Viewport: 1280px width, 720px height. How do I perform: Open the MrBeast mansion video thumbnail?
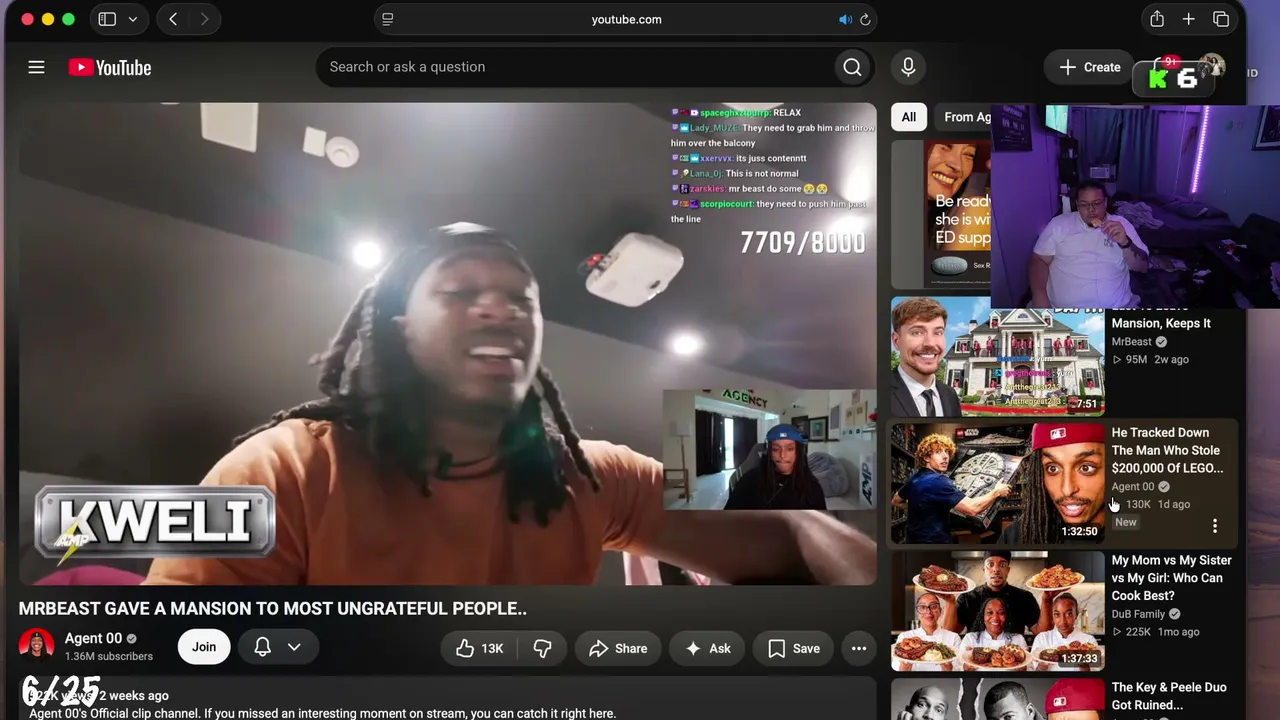point(998,356)
